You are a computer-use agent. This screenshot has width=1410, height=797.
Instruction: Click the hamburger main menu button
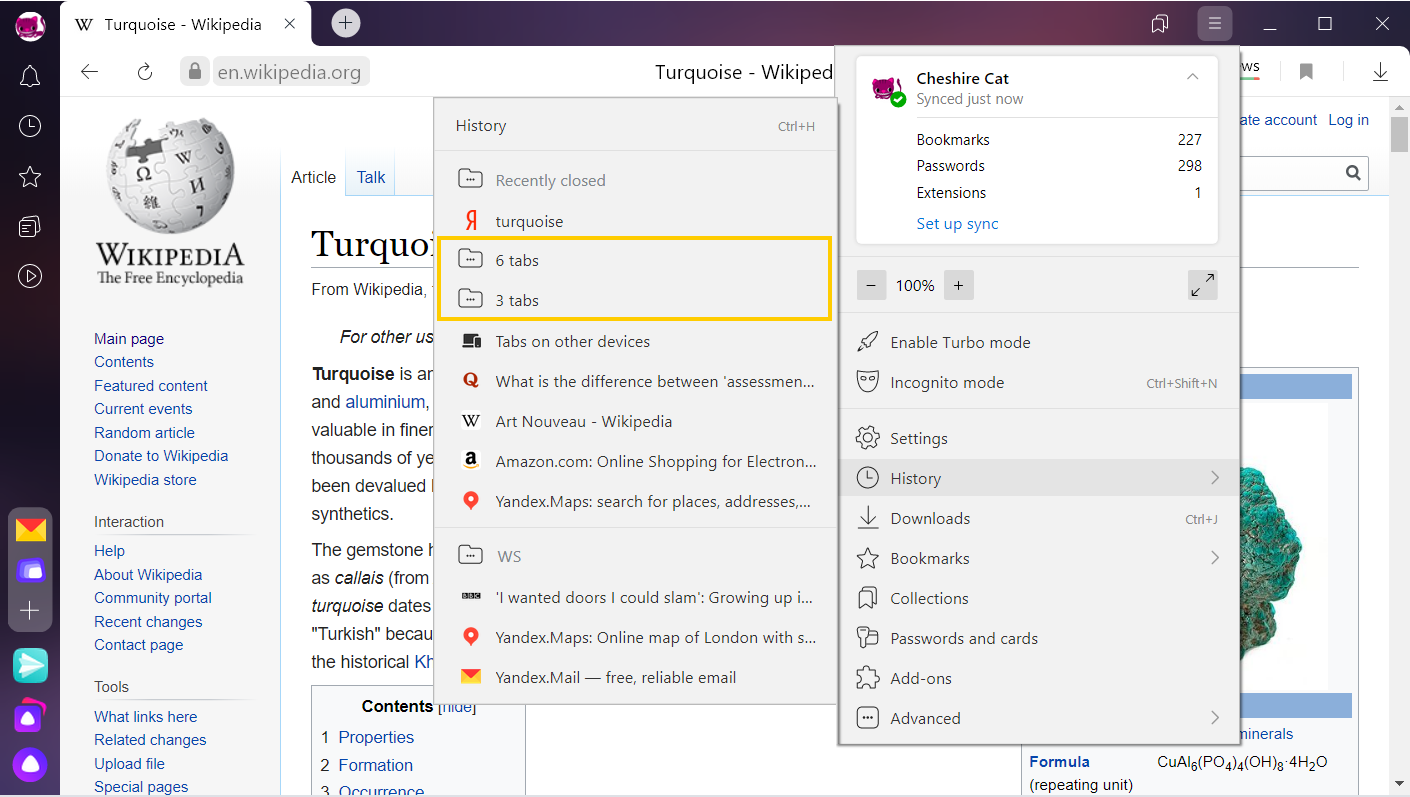coord(1214,23)
